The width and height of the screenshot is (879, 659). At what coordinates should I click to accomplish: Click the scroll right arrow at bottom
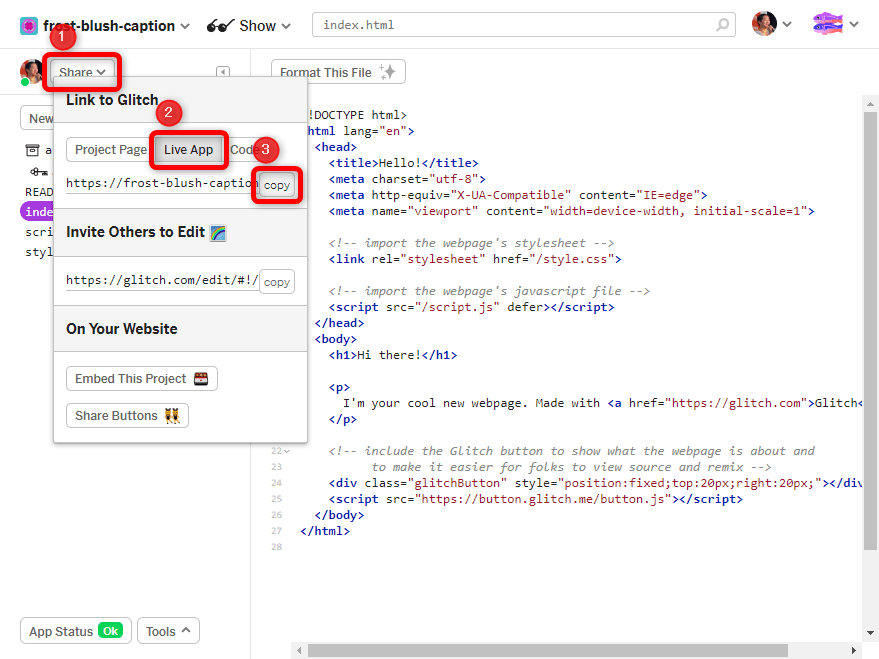[x=854, y=651]
